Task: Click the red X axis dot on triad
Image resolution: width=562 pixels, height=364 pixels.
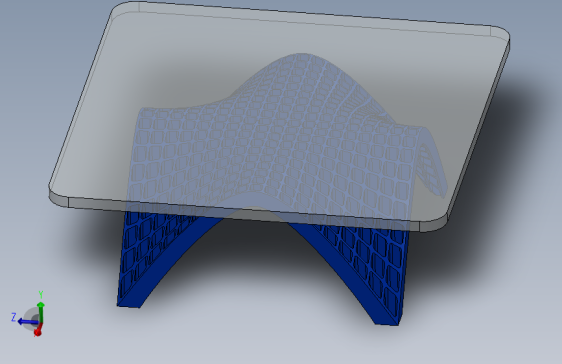Action: [38, 332]
